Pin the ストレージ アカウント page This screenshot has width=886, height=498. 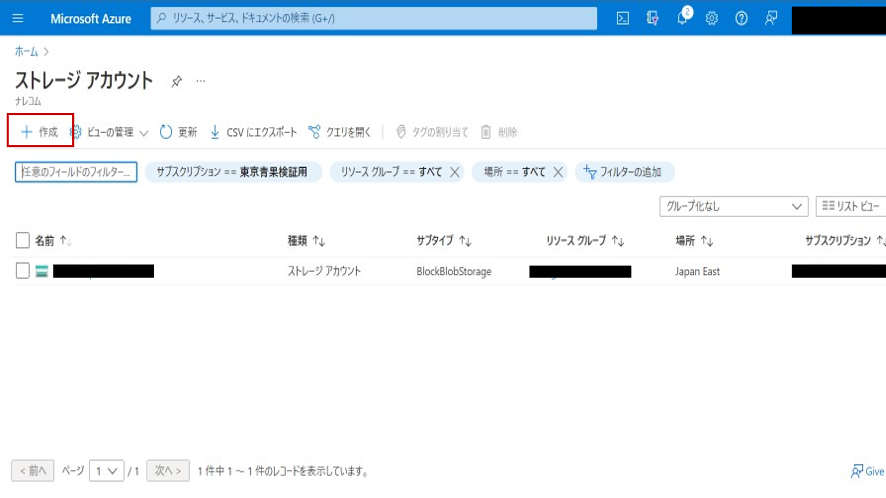176,81
